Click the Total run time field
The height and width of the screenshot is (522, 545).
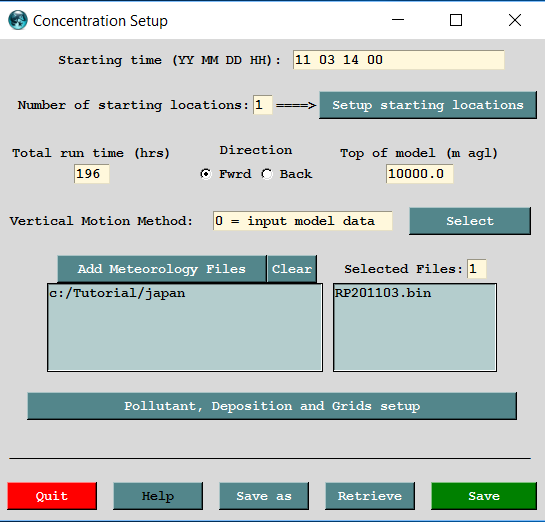click(92, 174)
